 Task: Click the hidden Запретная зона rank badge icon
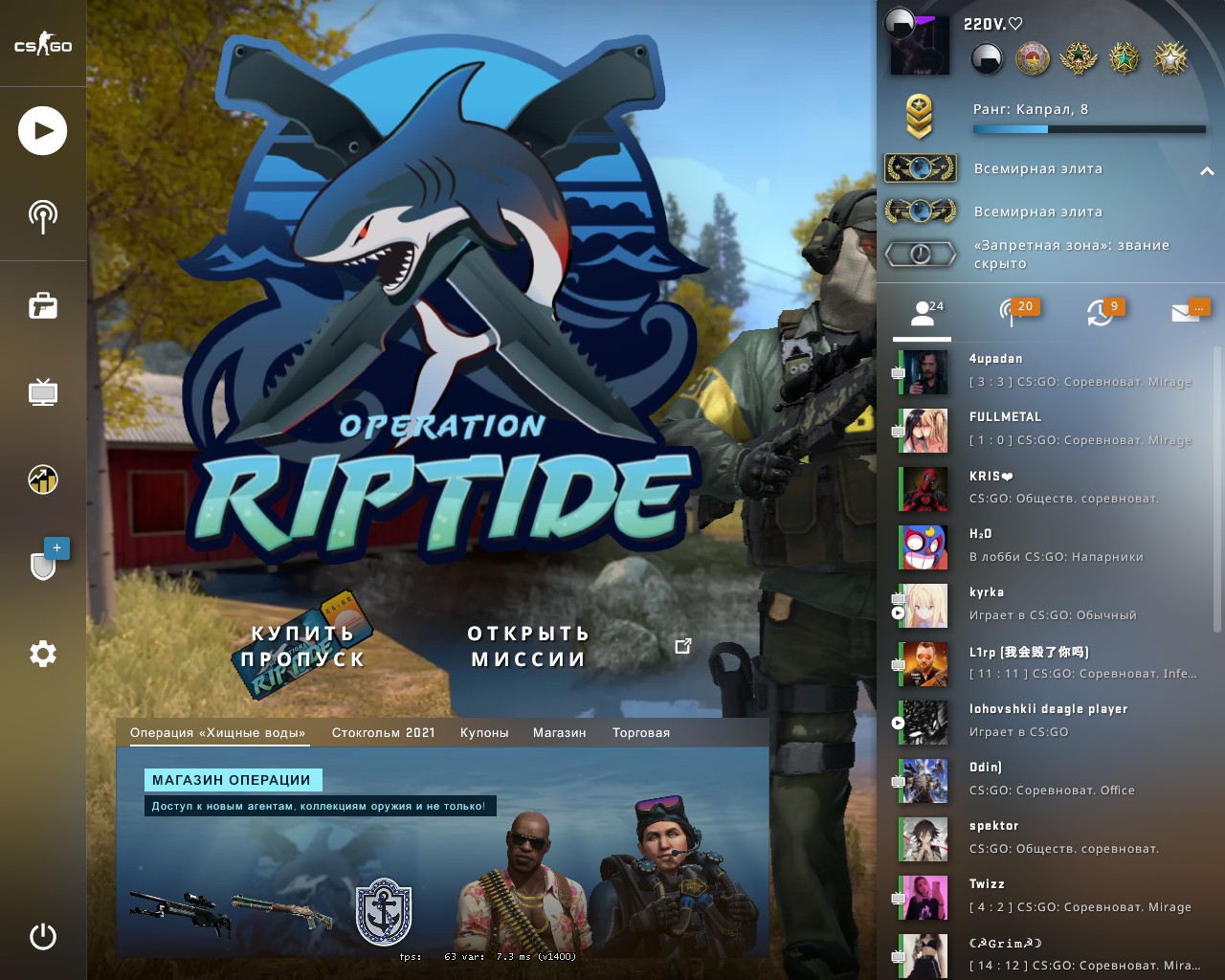[x=920, y=254]
